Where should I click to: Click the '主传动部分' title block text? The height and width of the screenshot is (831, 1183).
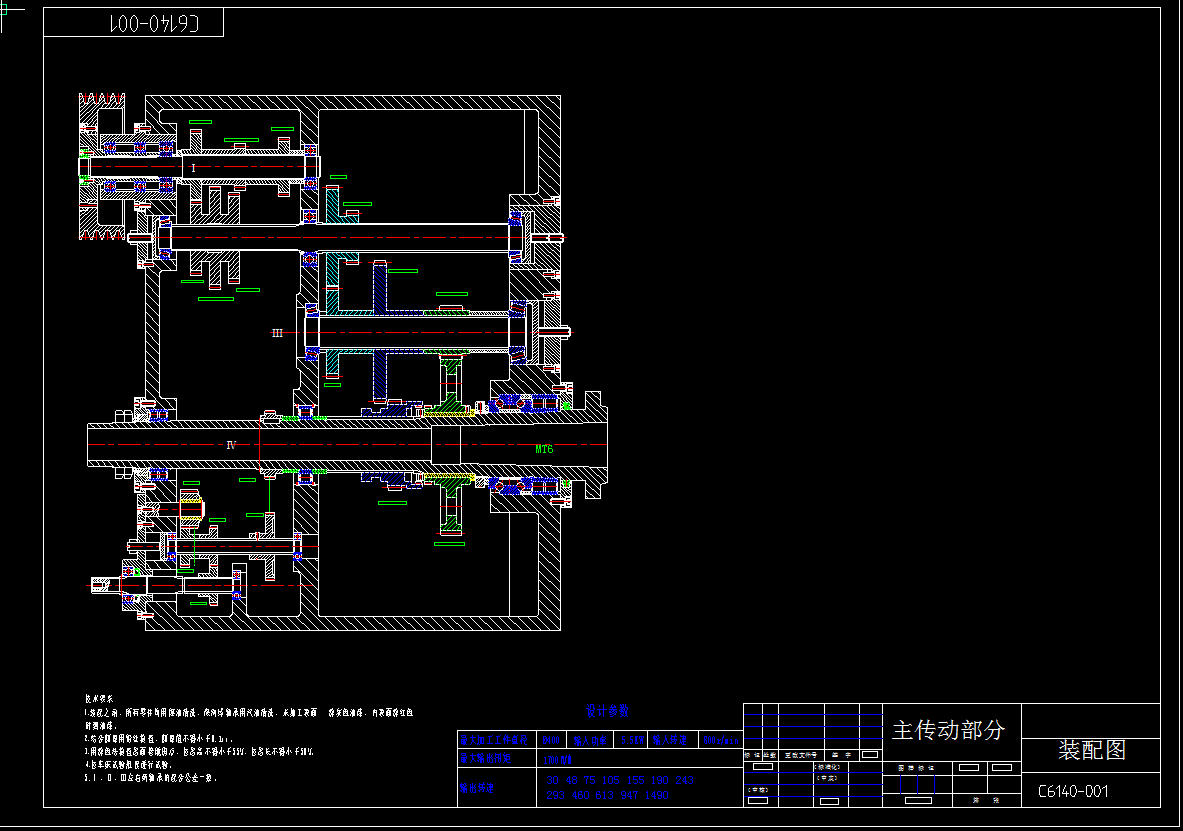(x=948, y=730)
